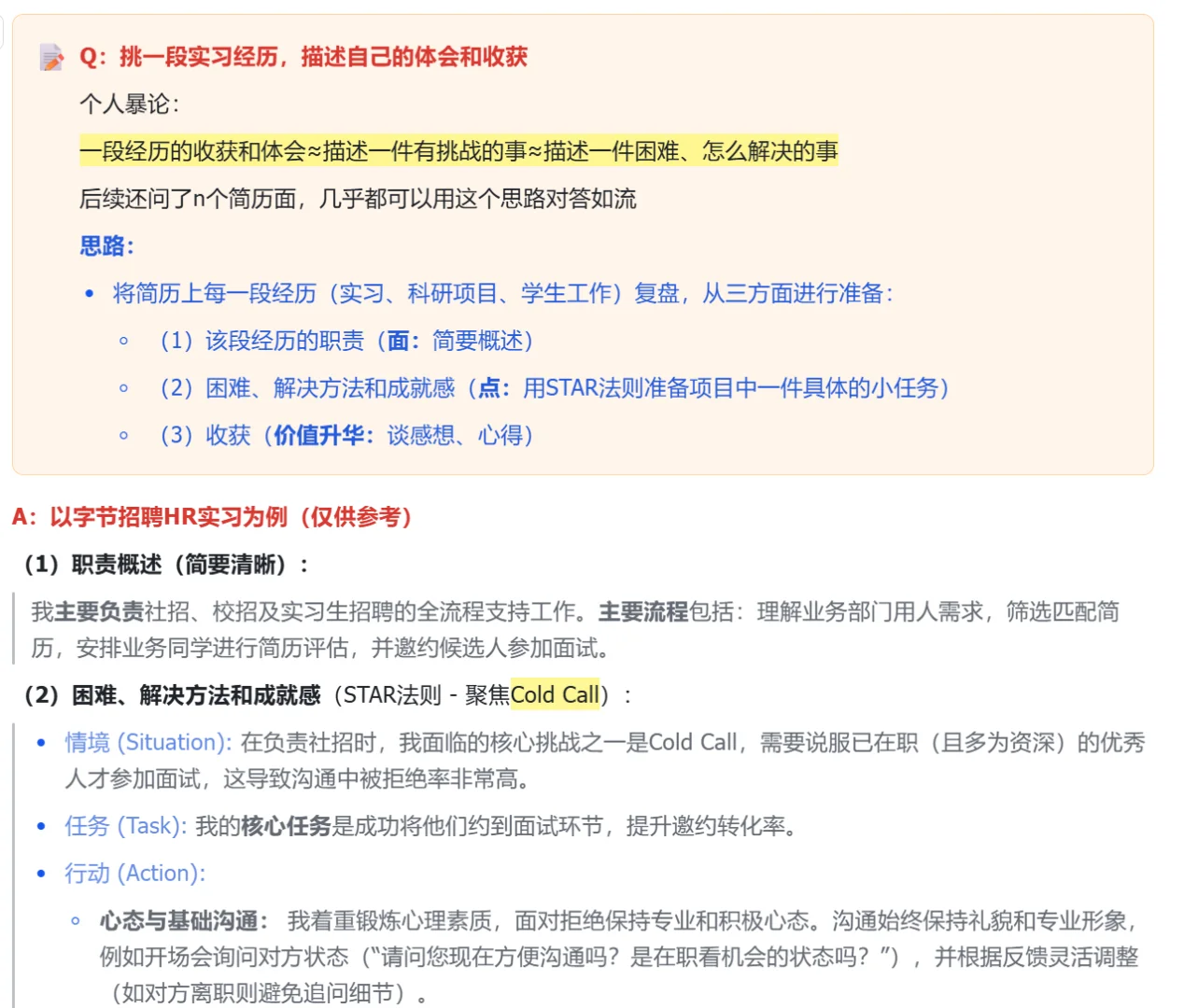Screen dimensions: 1184x1008
Task: Click sub-item '(3) 收获 (价值升华'
Action: point(346,436)
